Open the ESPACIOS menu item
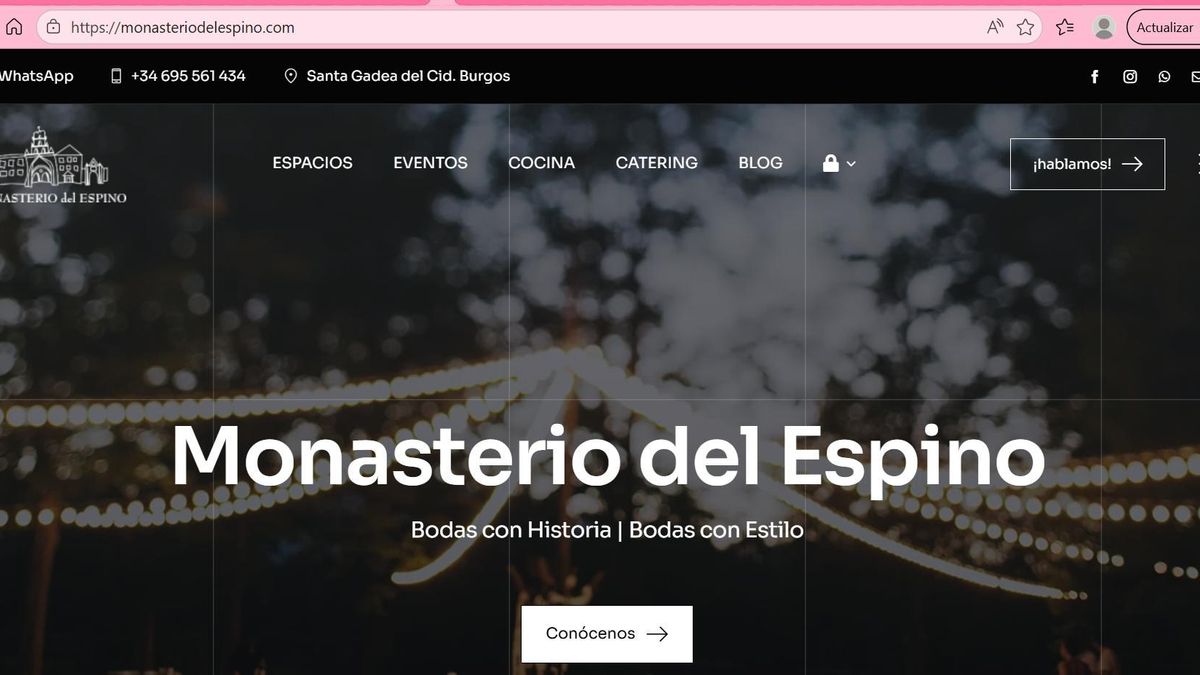The width and height of the screenshot is (1200, 675). pyautogui.click(x=312, y=162)
